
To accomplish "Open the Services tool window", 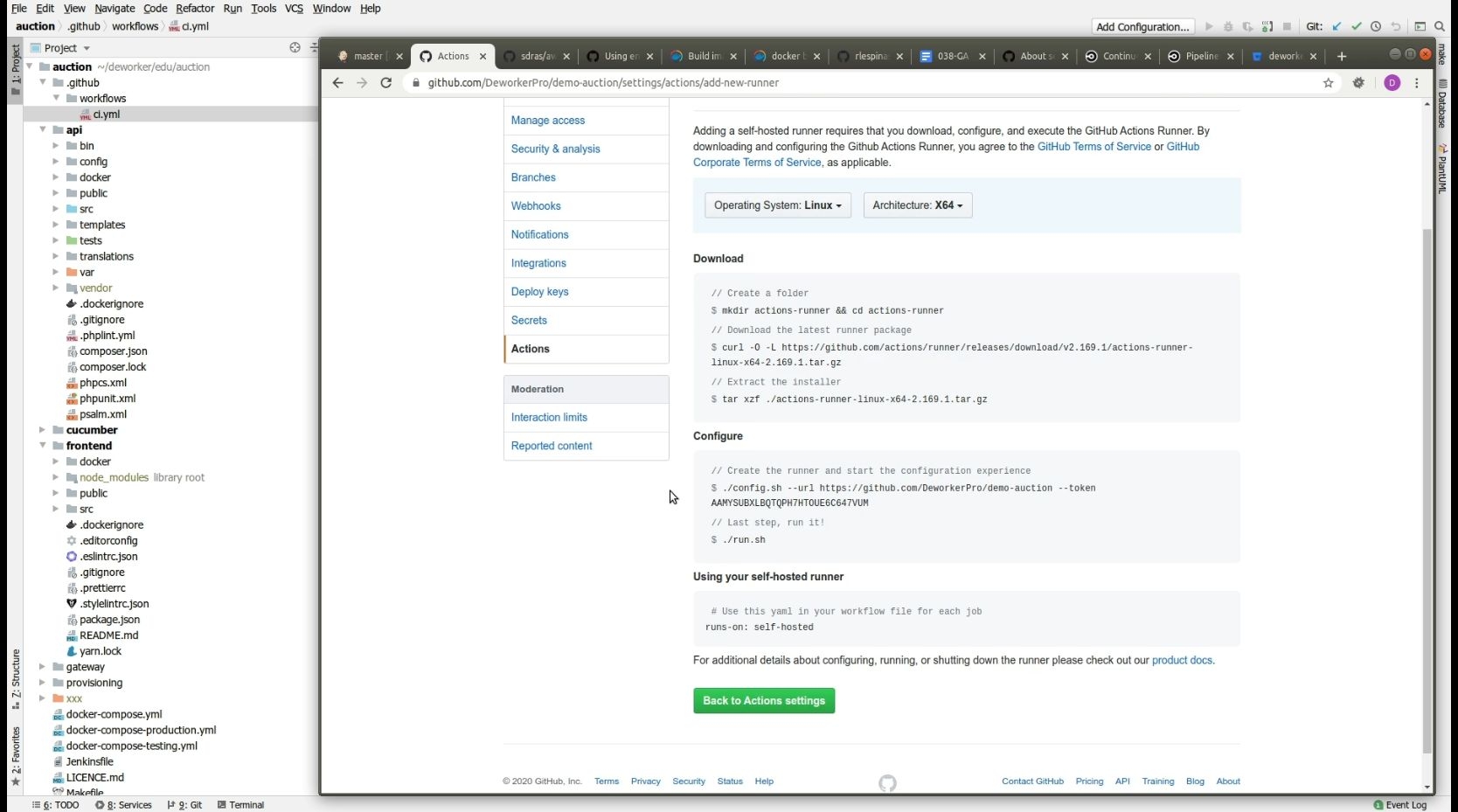I will click(123, 805).
